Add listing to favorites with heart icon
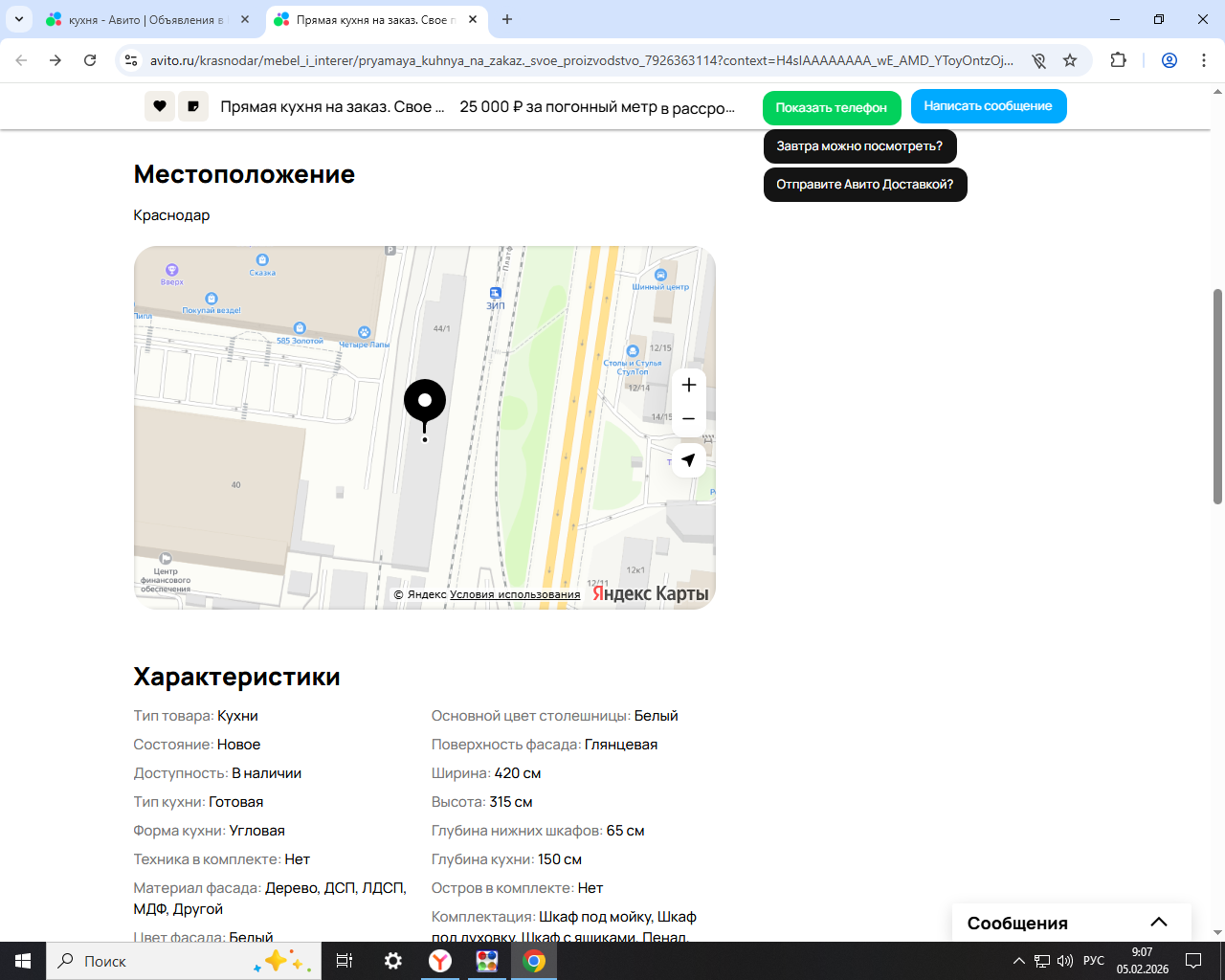1225x980 pixels. (160, 106)
